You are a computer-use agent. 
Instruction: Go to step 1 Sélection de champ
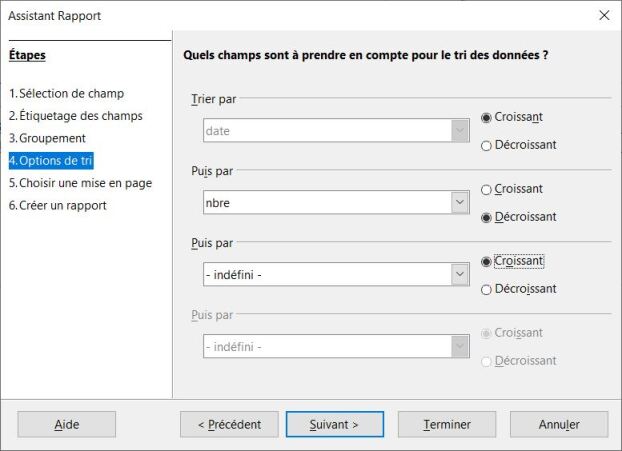tap(66, 94)
